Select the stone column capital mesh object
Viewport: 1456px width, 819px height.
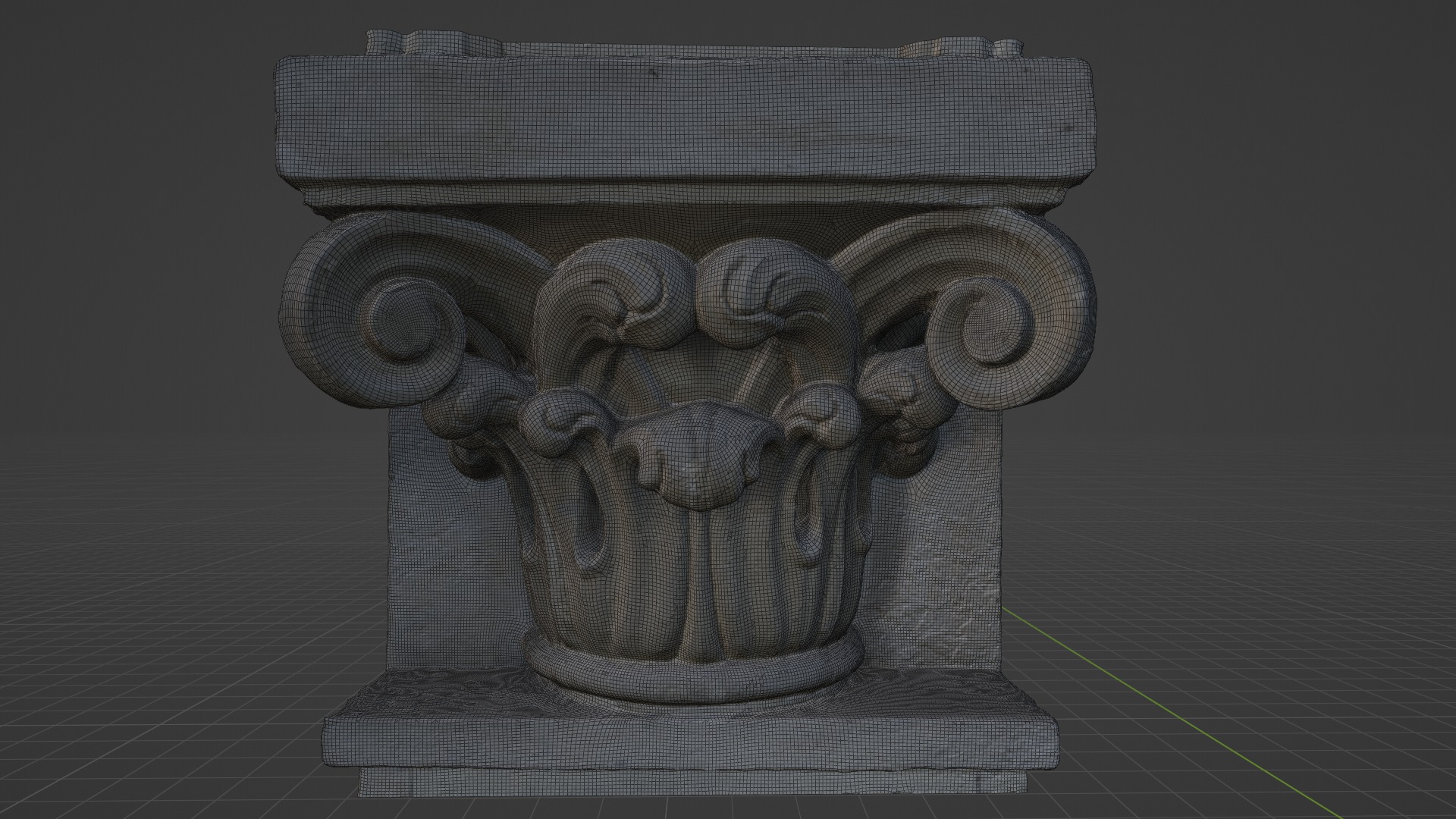point(686,413)
